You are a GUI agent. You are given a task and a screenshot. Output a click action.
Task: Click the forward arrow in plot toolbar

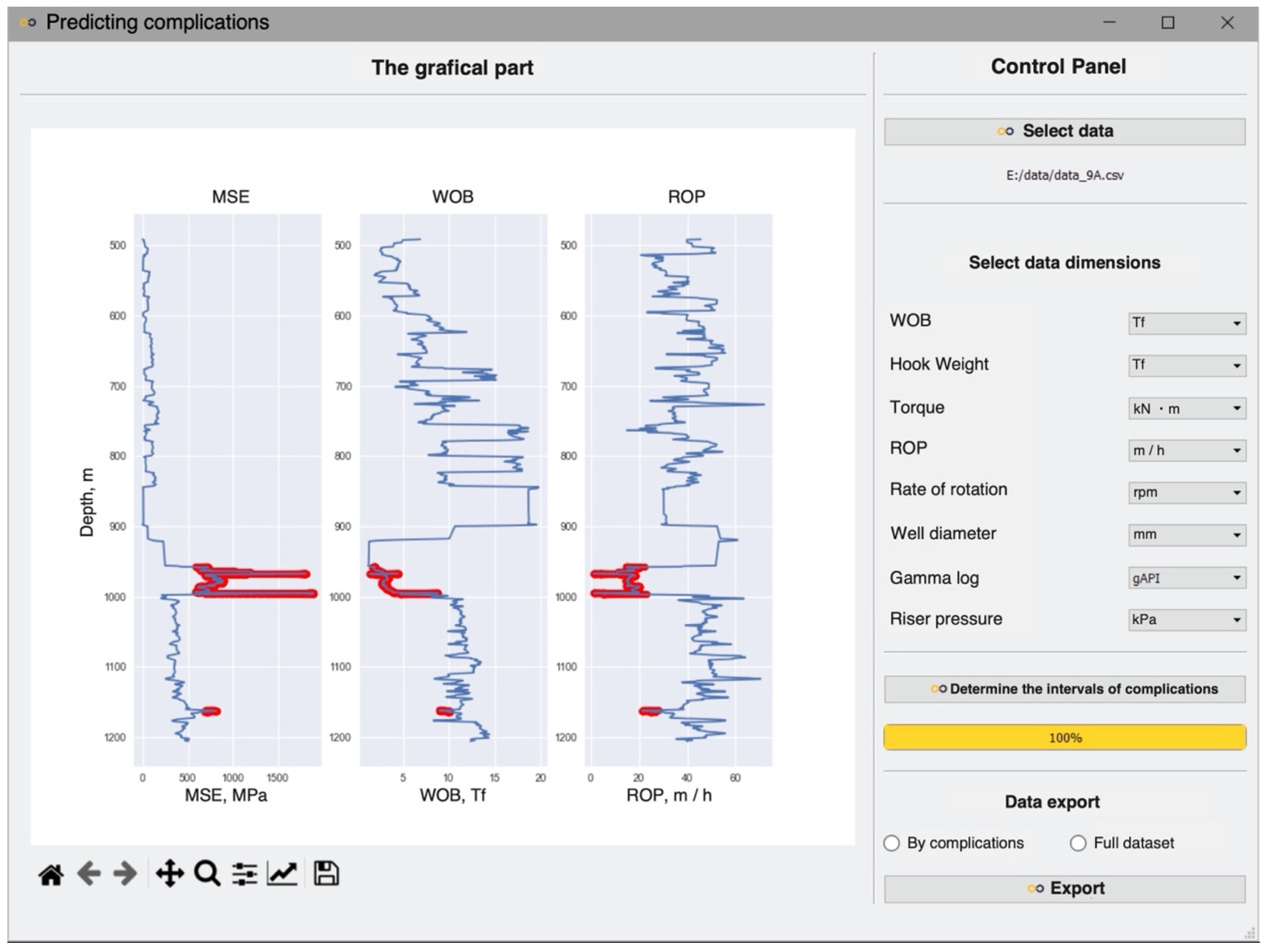[125, 875]
